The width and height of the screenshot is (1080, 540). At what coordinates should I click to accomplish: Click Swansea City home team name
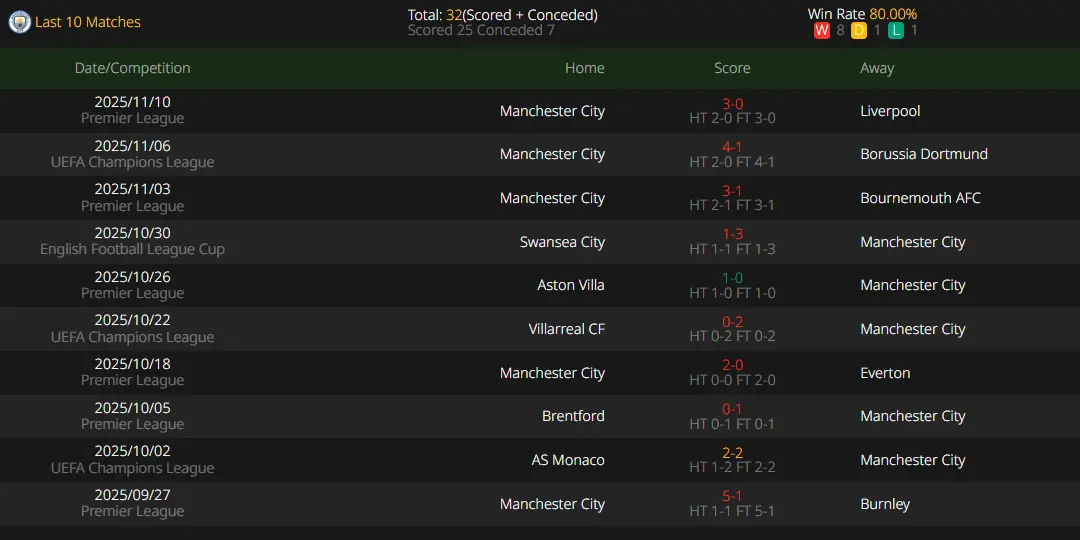click(563, 242)
